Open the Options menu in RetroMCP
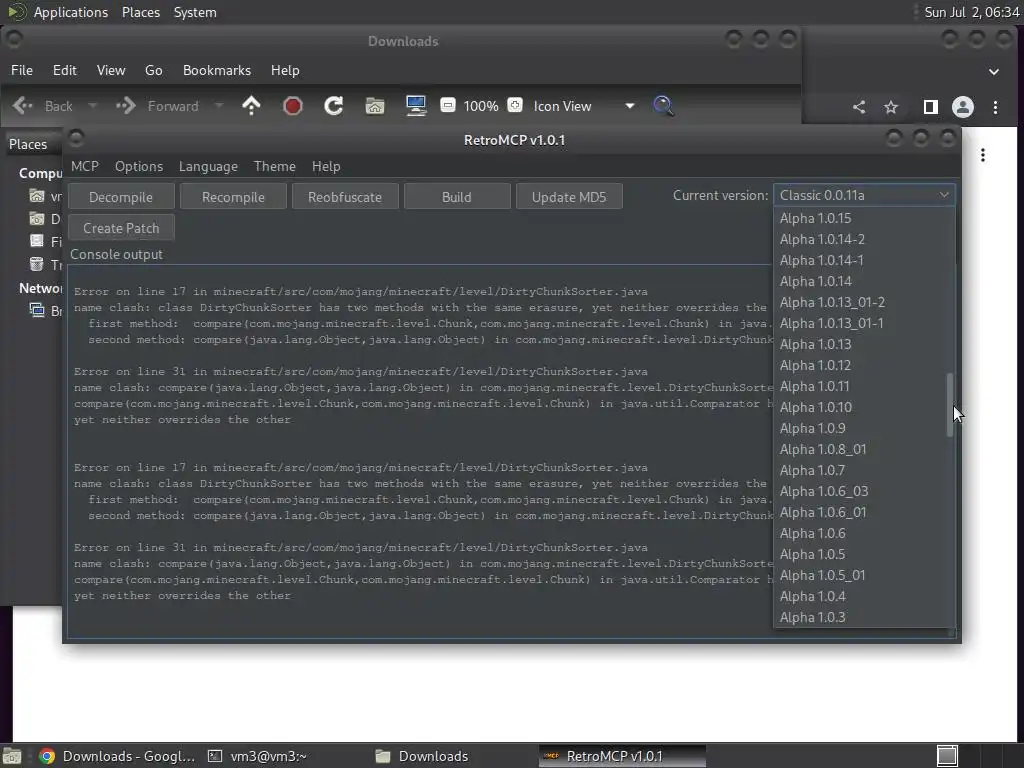Image resolution: width=1024 pixels, height=768 pixels. pos(138,166)
